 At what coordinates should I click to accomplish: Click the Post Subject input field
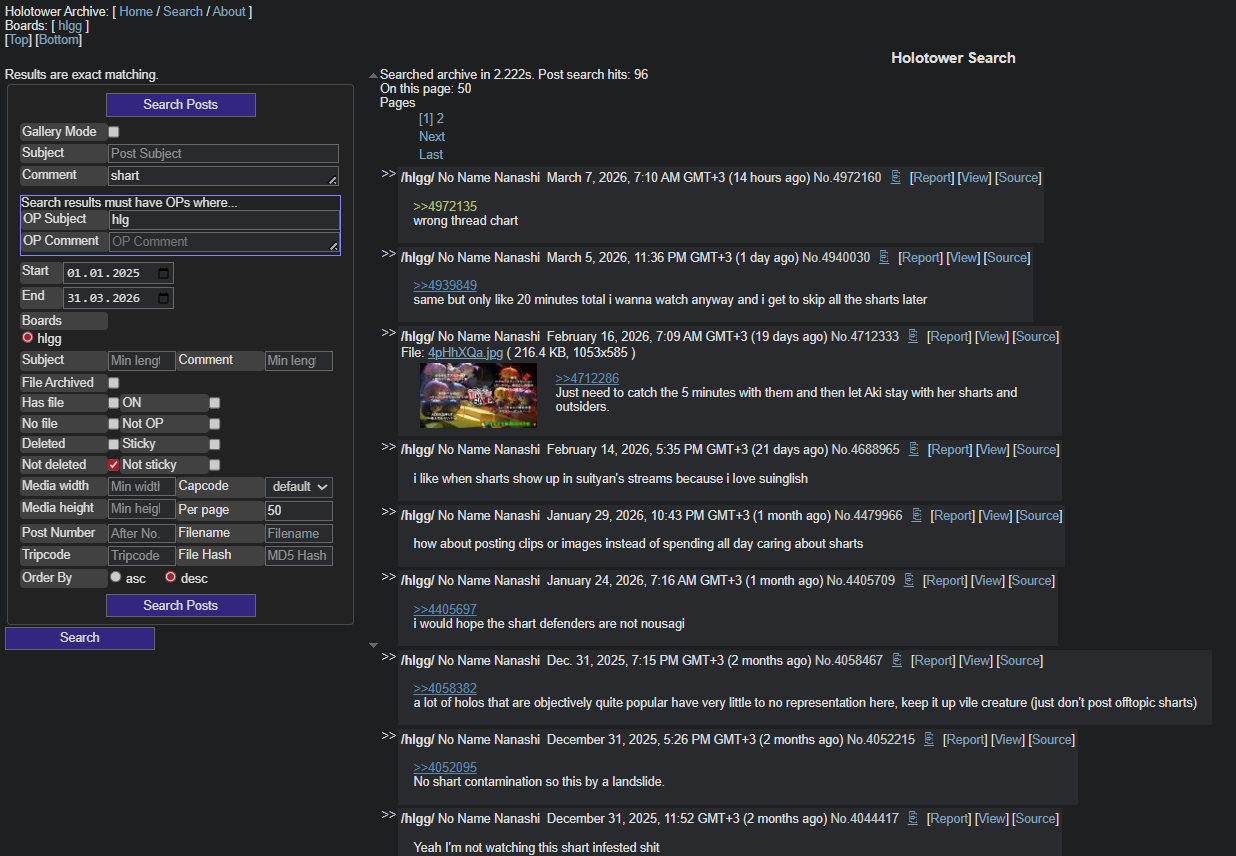pyautogui.click(x=223, y=154)
